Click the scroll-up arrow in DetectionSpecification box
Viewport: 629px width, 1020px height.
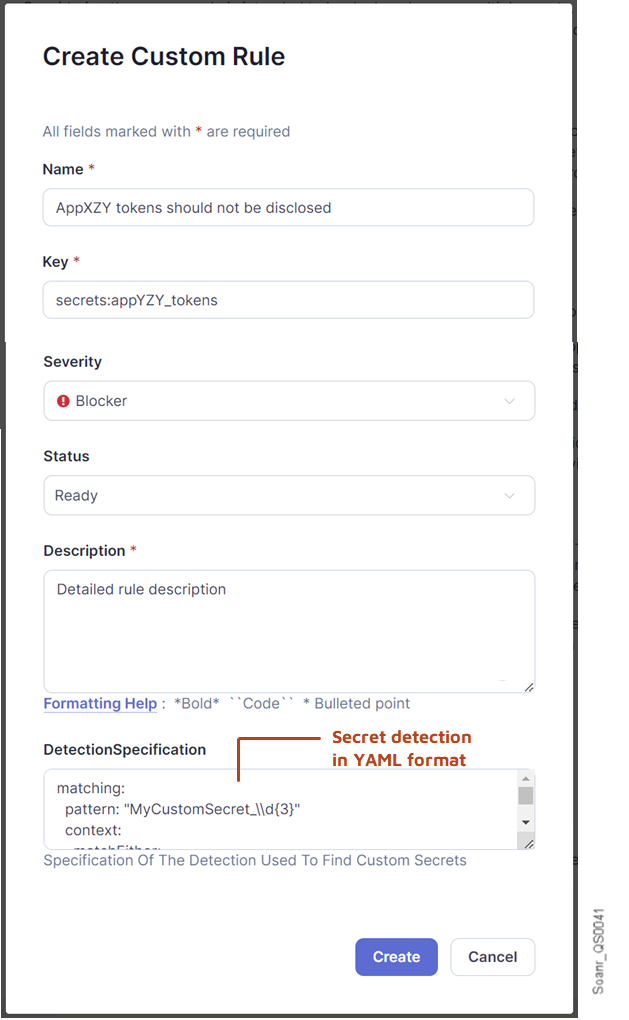(x=524, y=778)
